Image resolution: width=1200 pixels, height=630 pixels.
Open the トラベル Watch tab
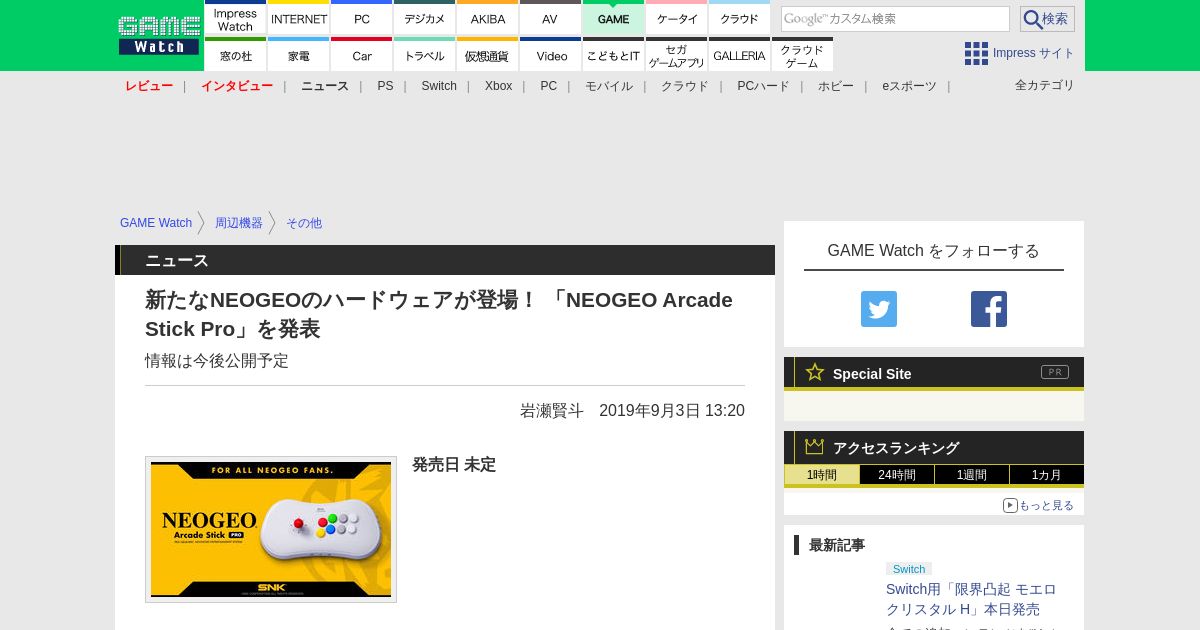tap(425, 55)
